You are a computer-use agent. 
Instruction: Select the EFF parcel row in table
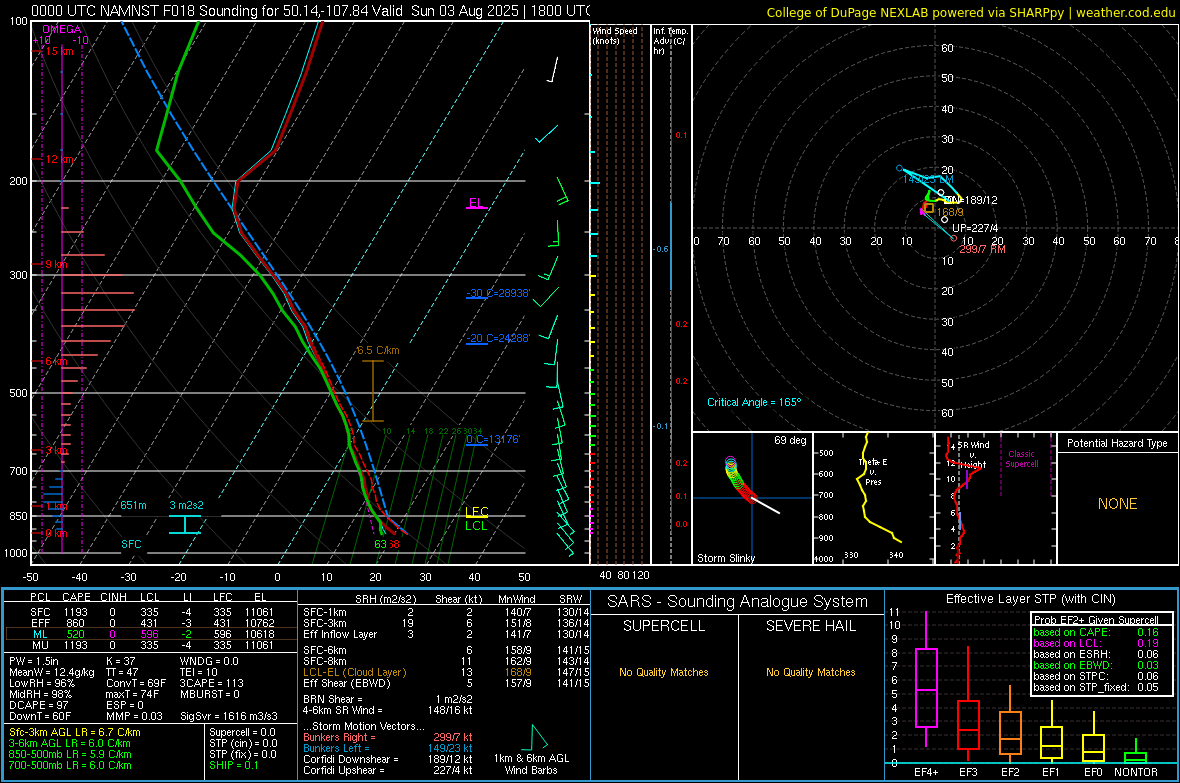click(x=152, y=623)
